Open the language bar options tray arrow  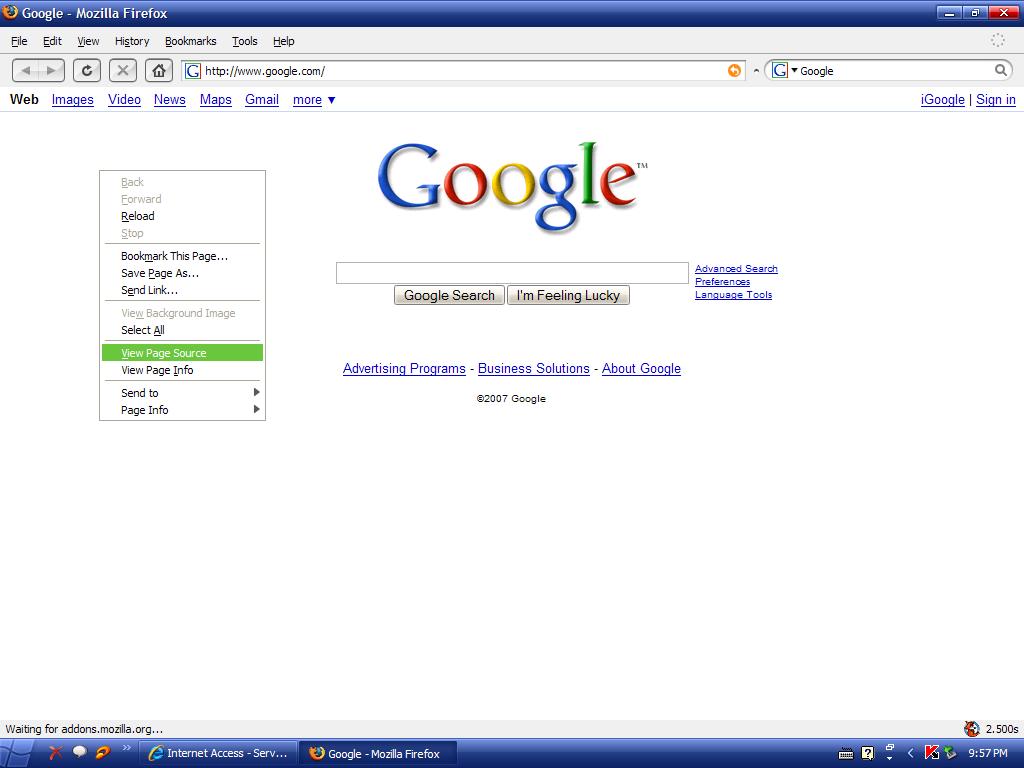point(889,758)
